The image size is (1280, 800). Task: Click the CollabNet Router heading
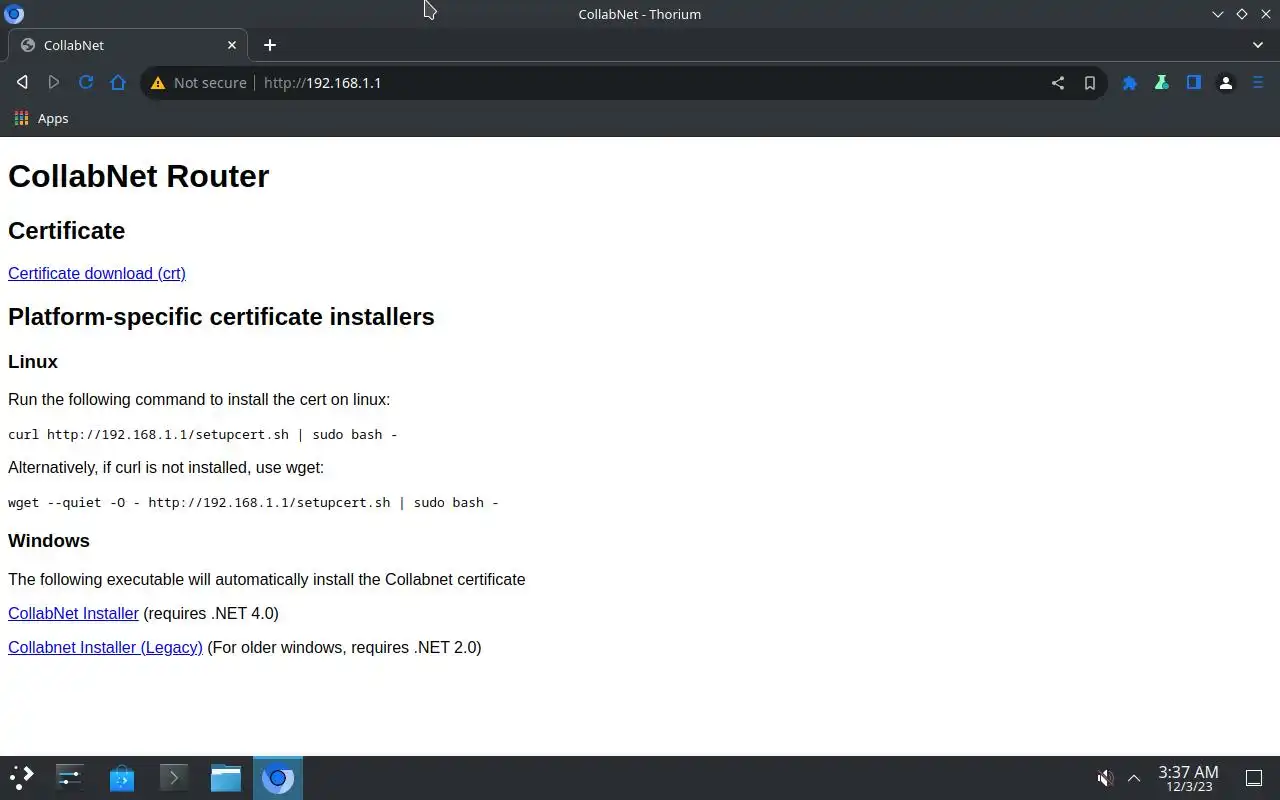tap(139, 176)
